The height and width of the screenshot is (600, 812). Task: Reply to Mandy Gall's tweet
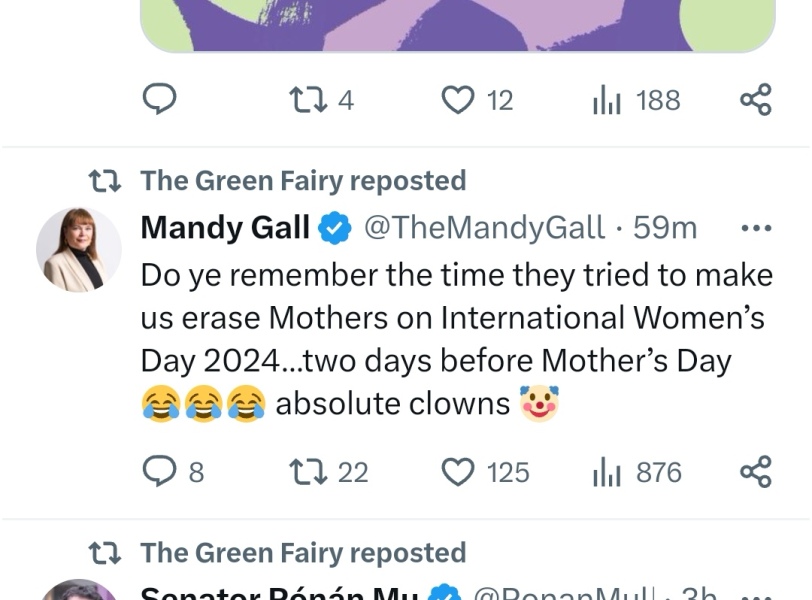point(160,472)
